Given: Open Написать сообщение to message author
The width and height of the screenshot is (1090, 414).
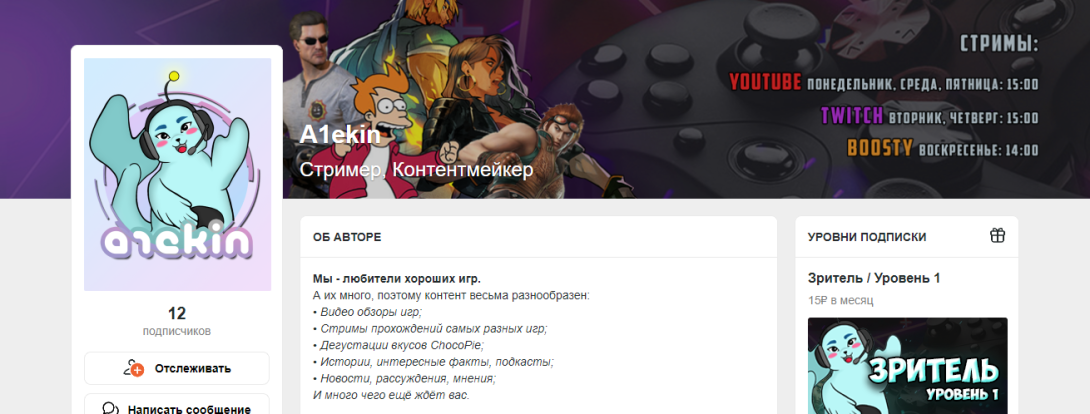Looking at the screenshot, I should point(177,404).
